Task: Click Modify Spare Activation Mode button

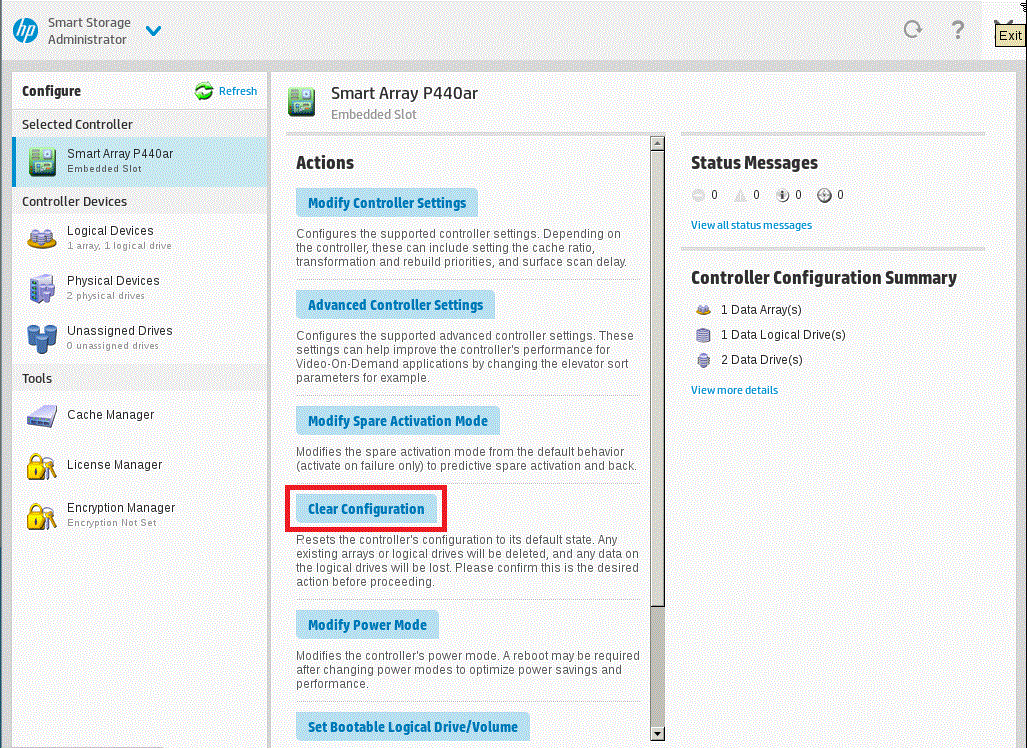Action: click(x=398, y=421)
